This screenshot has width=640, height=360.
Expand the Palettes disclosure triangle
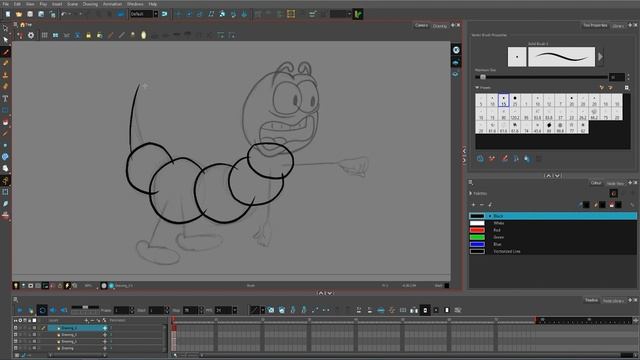click(471, 193)
